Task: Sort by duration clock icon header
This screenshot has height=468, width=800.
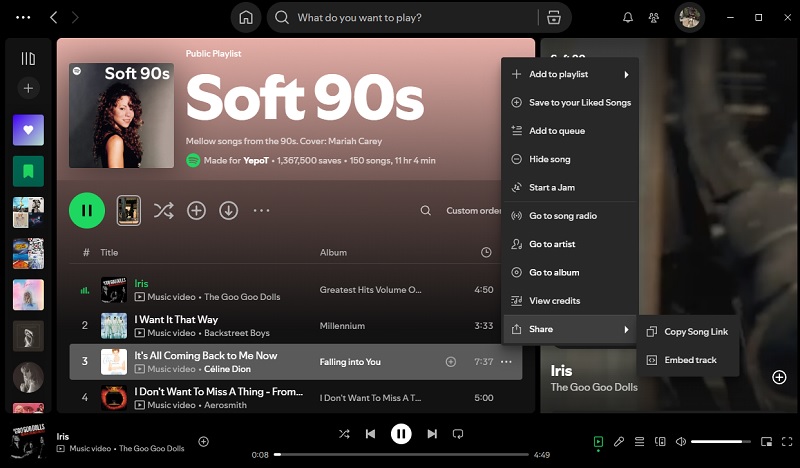Action: click(486, 252)
